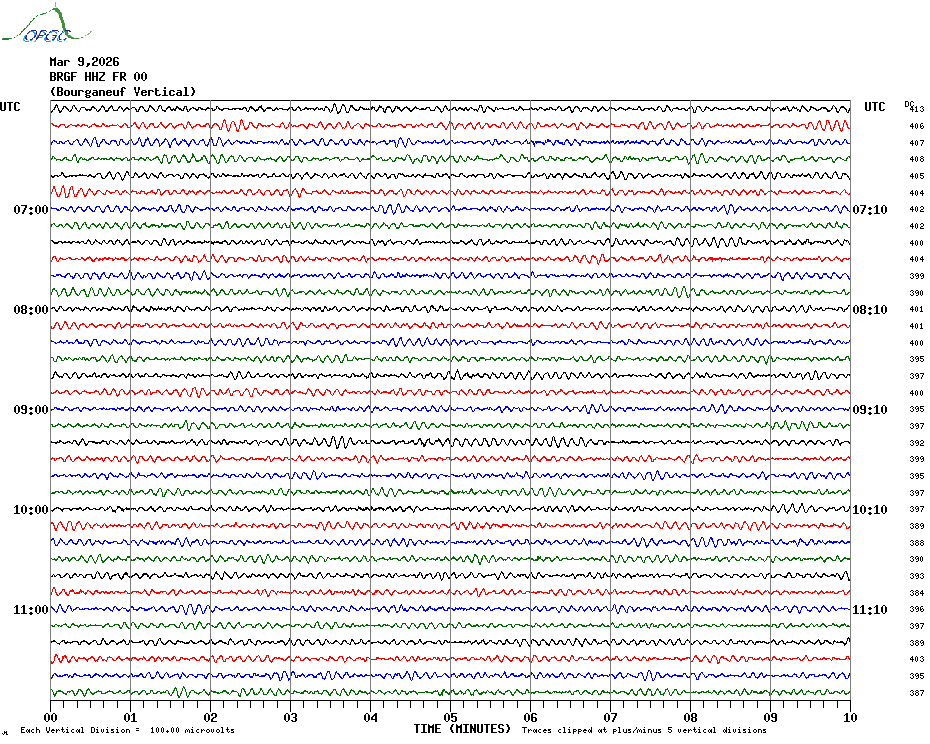Click the '07:10' time label

(870, 210)
